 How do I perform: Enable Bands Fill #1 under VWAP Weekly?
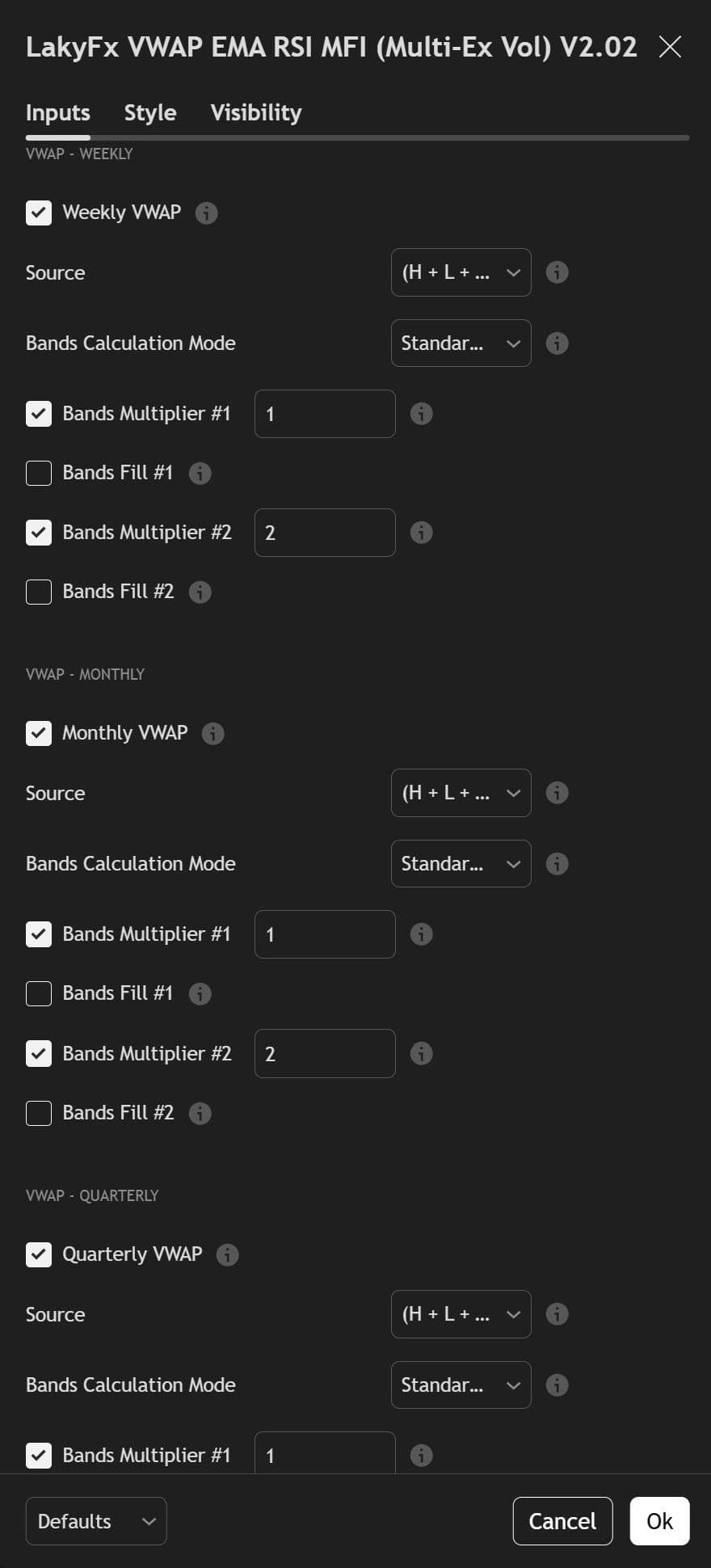tap(38, 473)
